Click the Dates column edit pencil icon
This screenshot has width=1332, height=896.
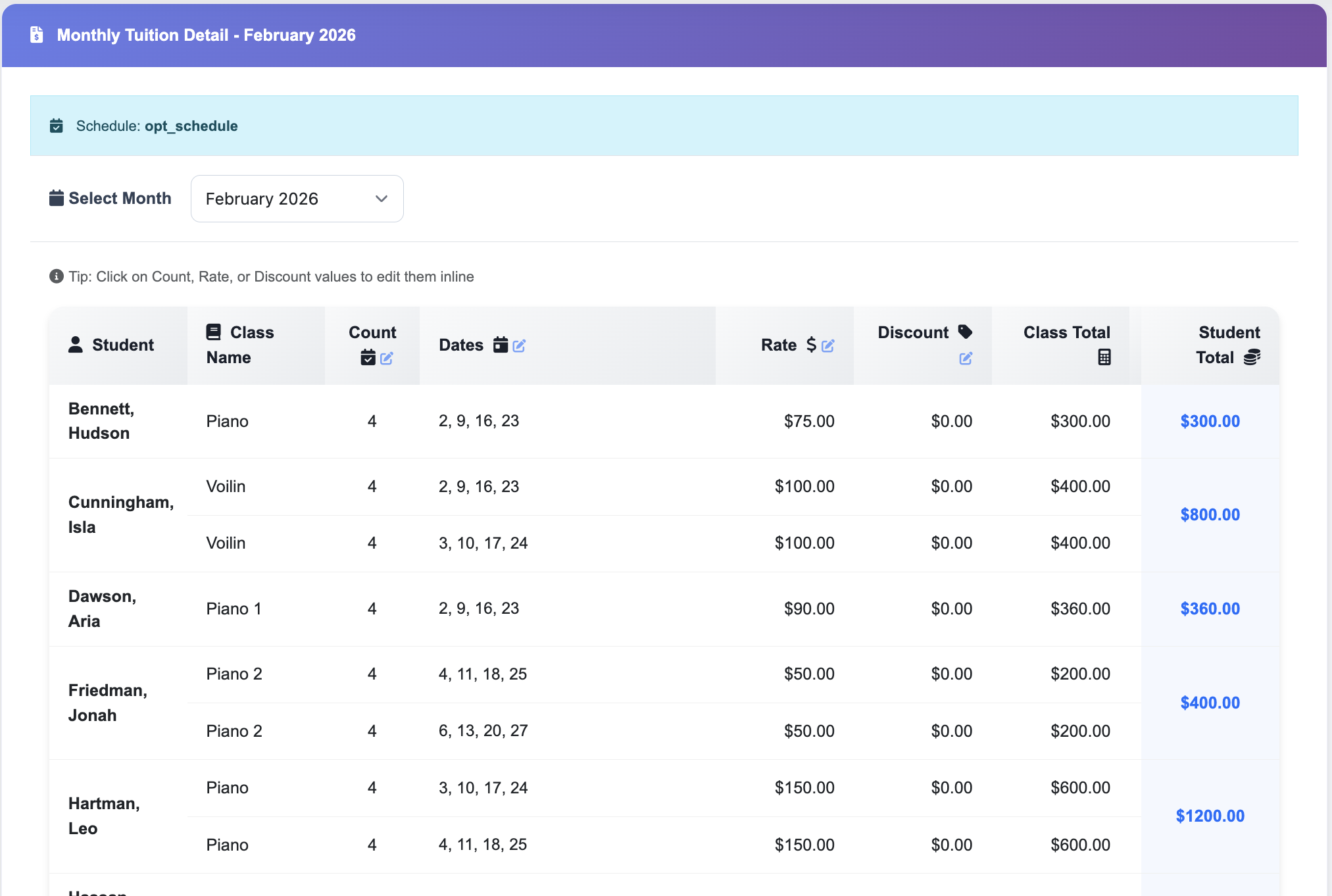coord(519,345)
